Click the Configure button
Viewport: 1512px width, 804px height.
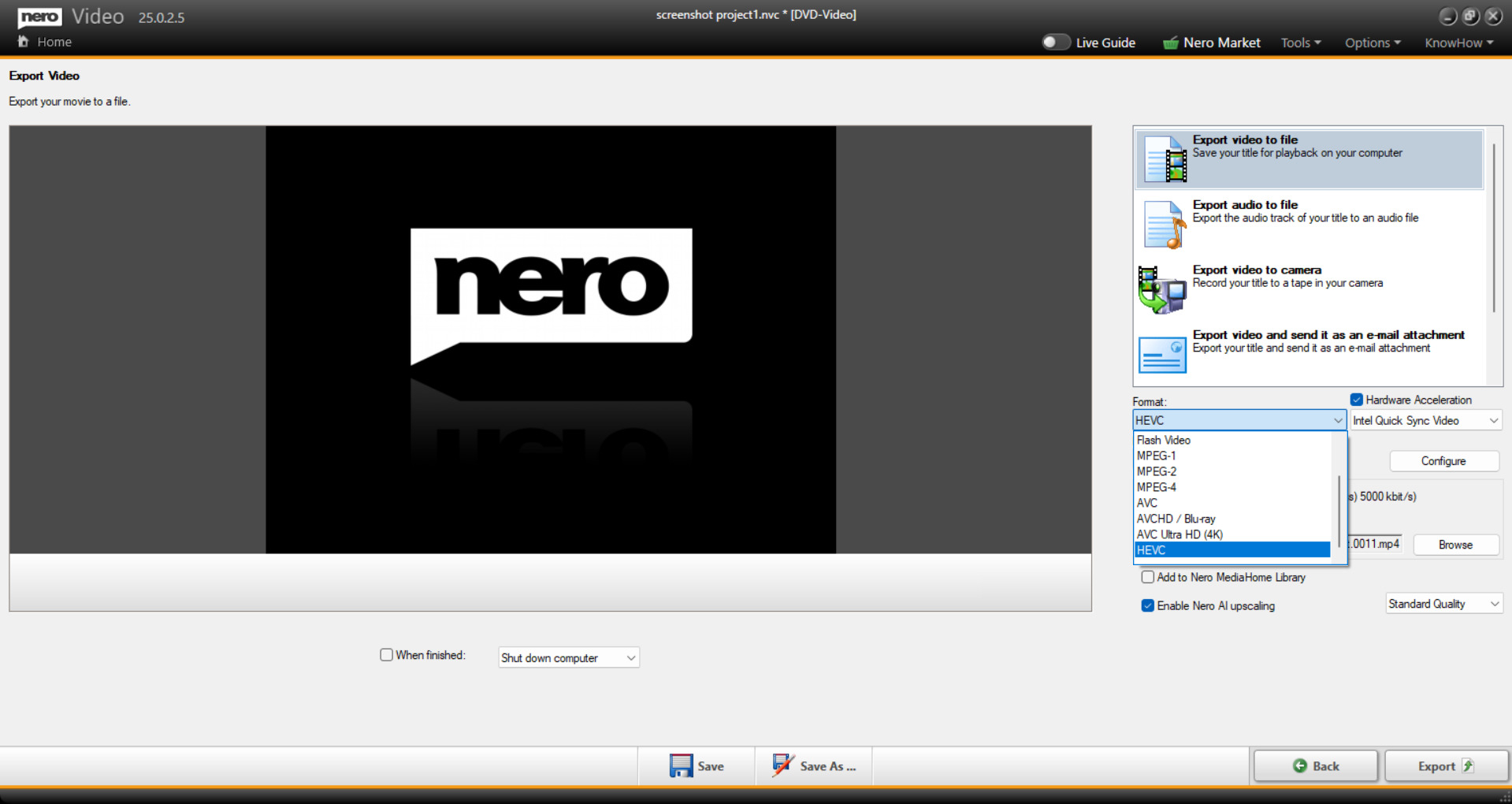[x=1443, y=461]
